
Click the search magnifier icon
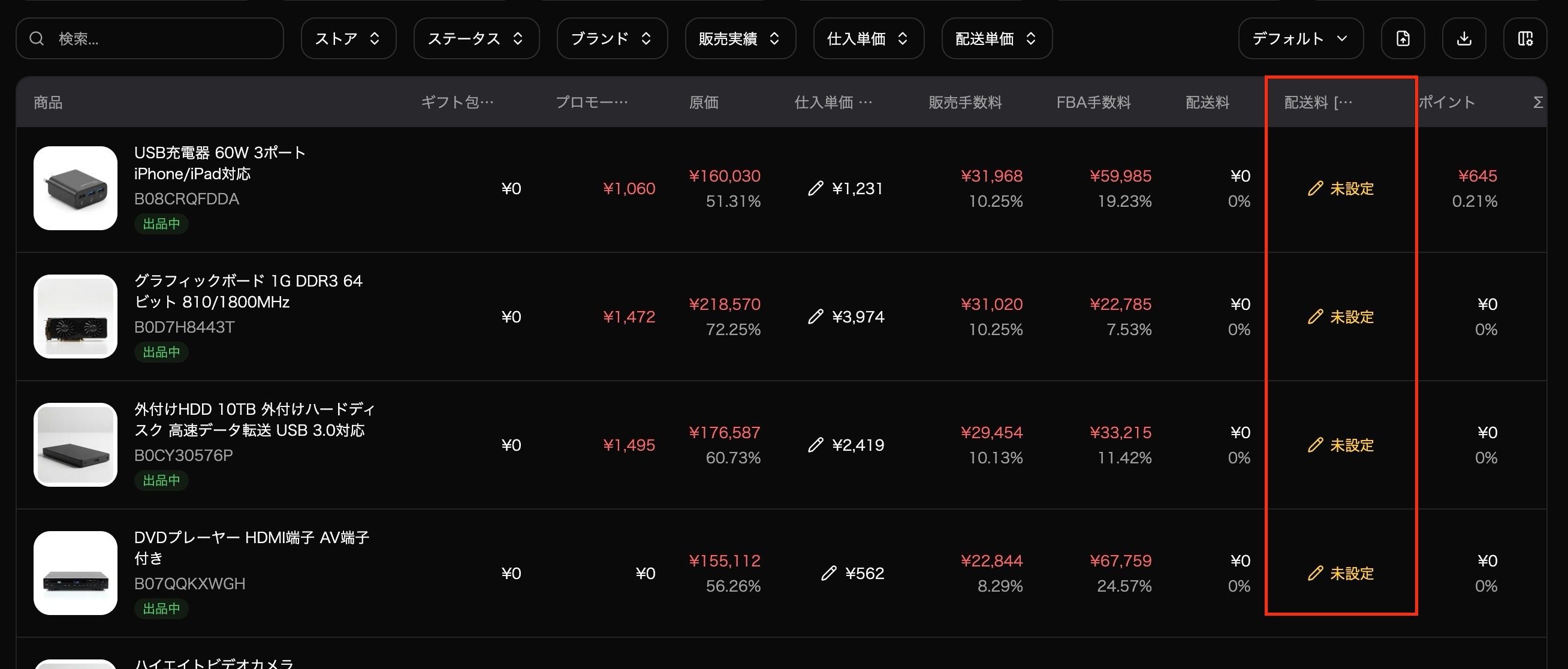(x=37, y=39)
